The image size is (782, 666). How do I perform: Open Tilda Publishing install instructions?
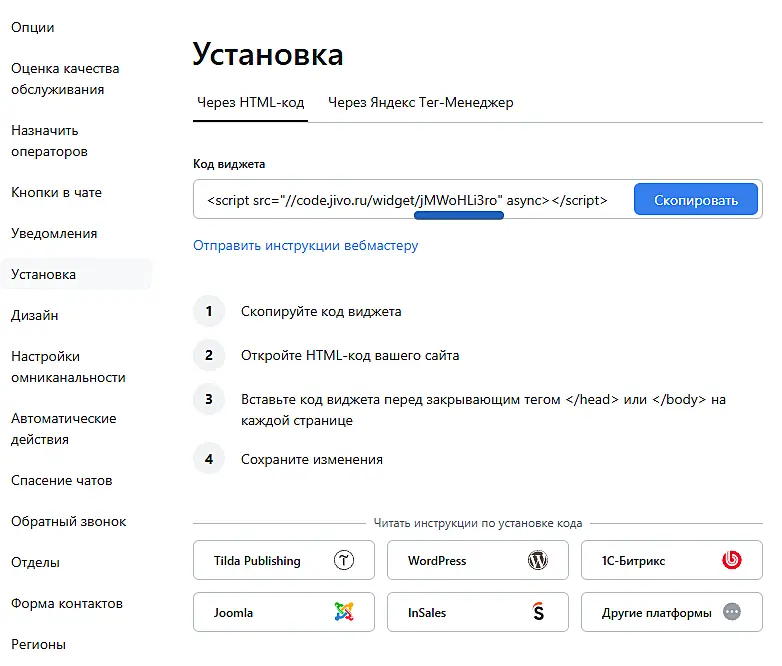pyautogui.click(x=284, y=560)
